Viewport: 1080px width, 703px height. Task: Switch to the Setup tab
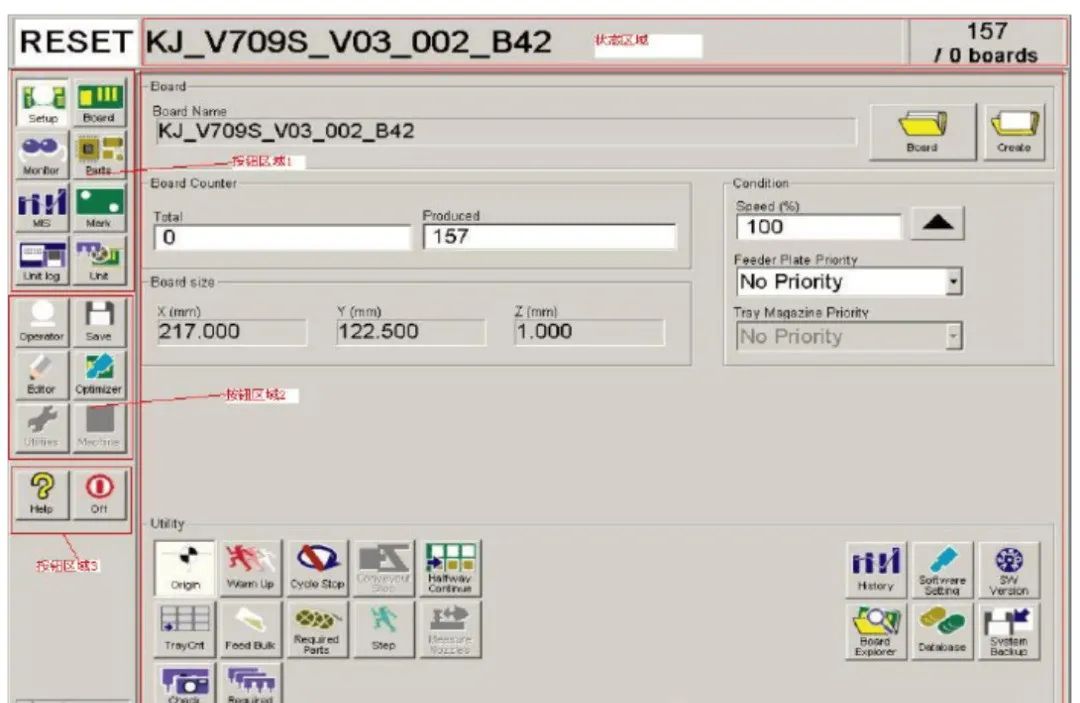(x=42, y=103)
